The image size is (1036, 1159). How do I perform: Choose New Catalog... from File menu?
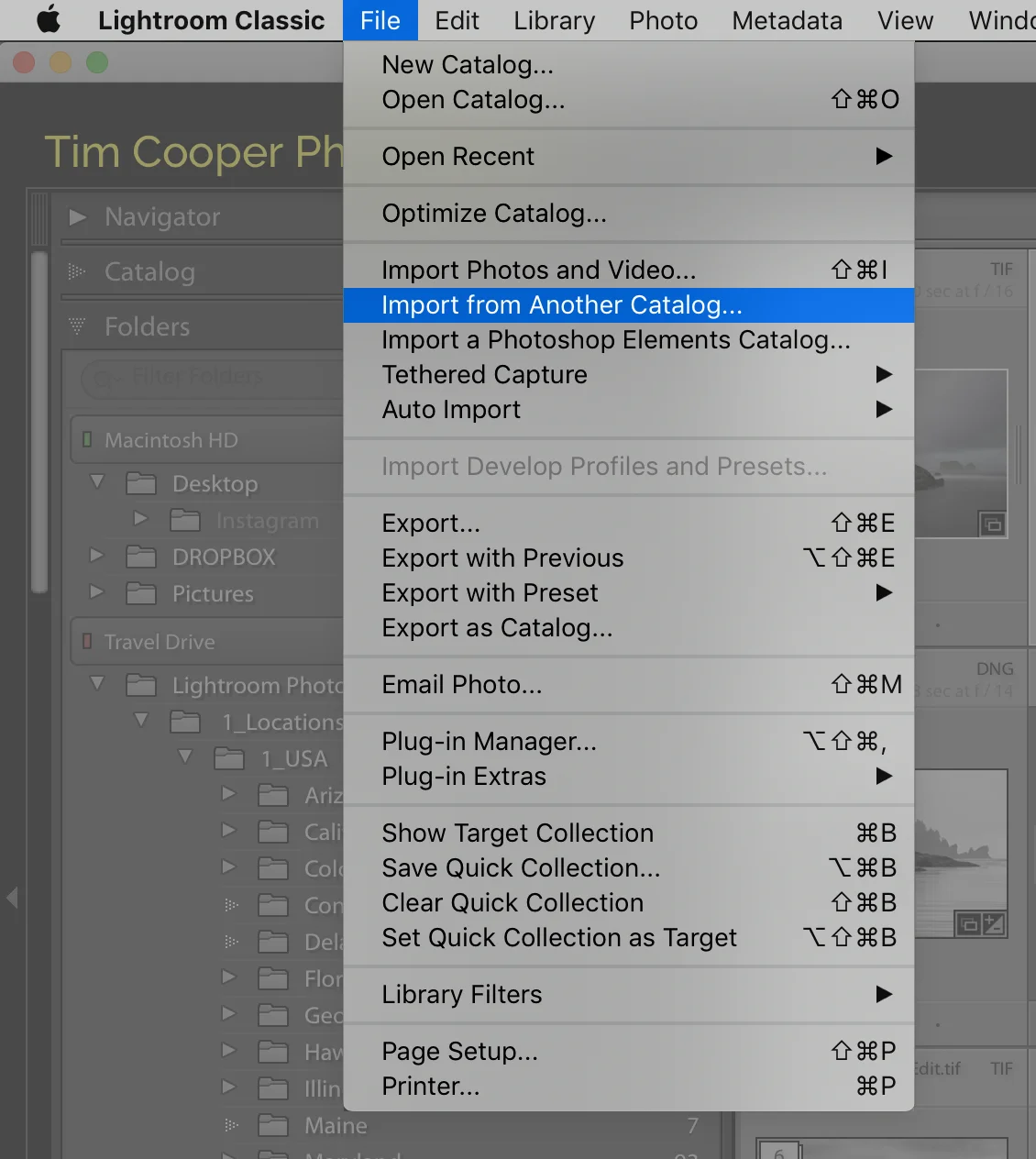pyautogui.click(x=629, y=65)
